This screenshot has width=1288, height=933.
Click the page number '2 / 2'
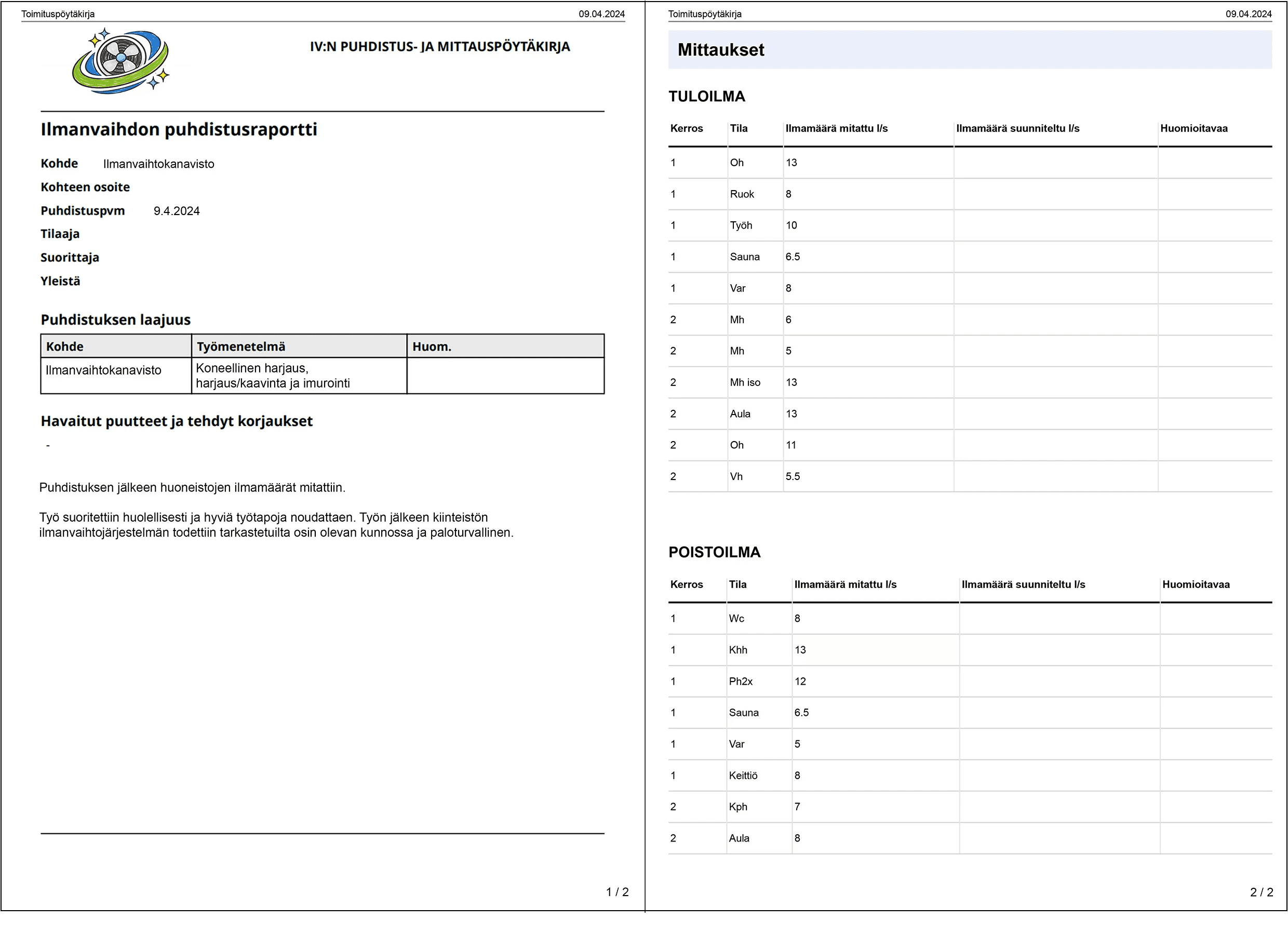[x=1262, y=892]
